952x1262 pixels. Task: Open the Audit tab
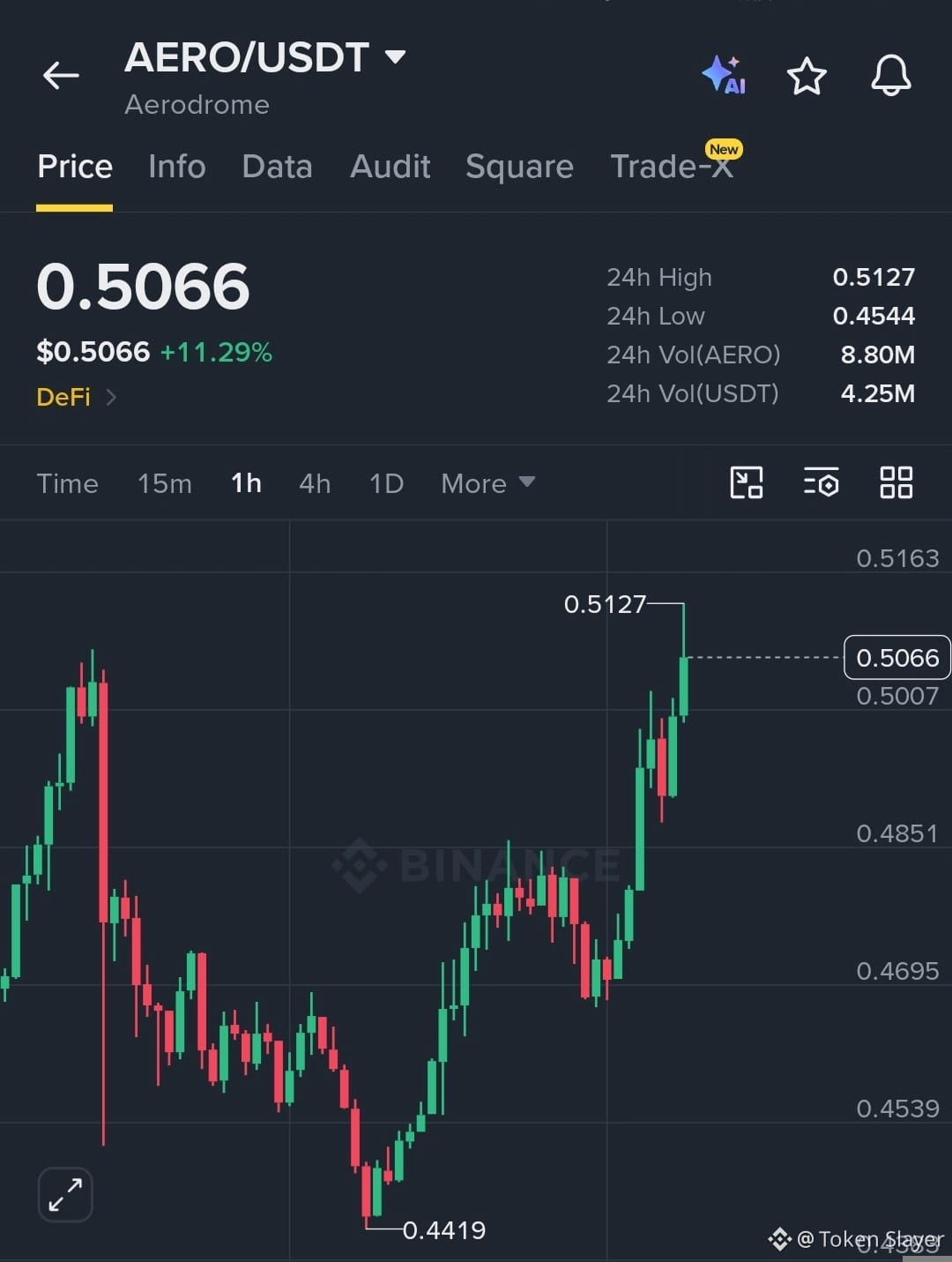(x=390, y=167)
